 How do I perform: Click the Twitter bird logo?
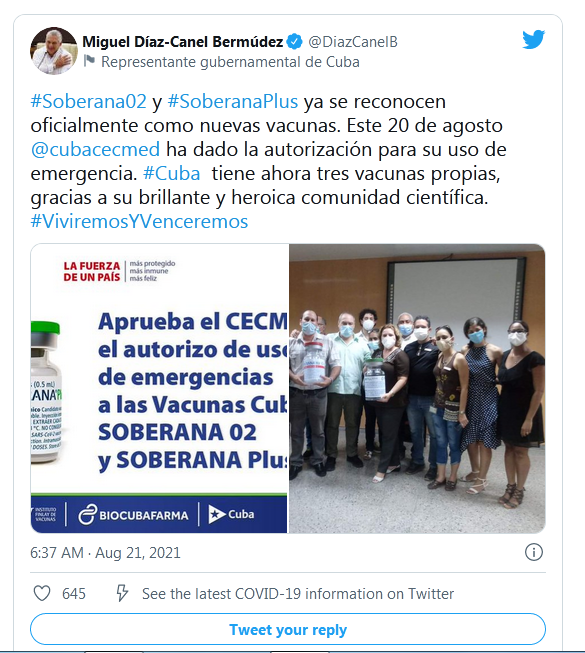(x=533, y=40)
